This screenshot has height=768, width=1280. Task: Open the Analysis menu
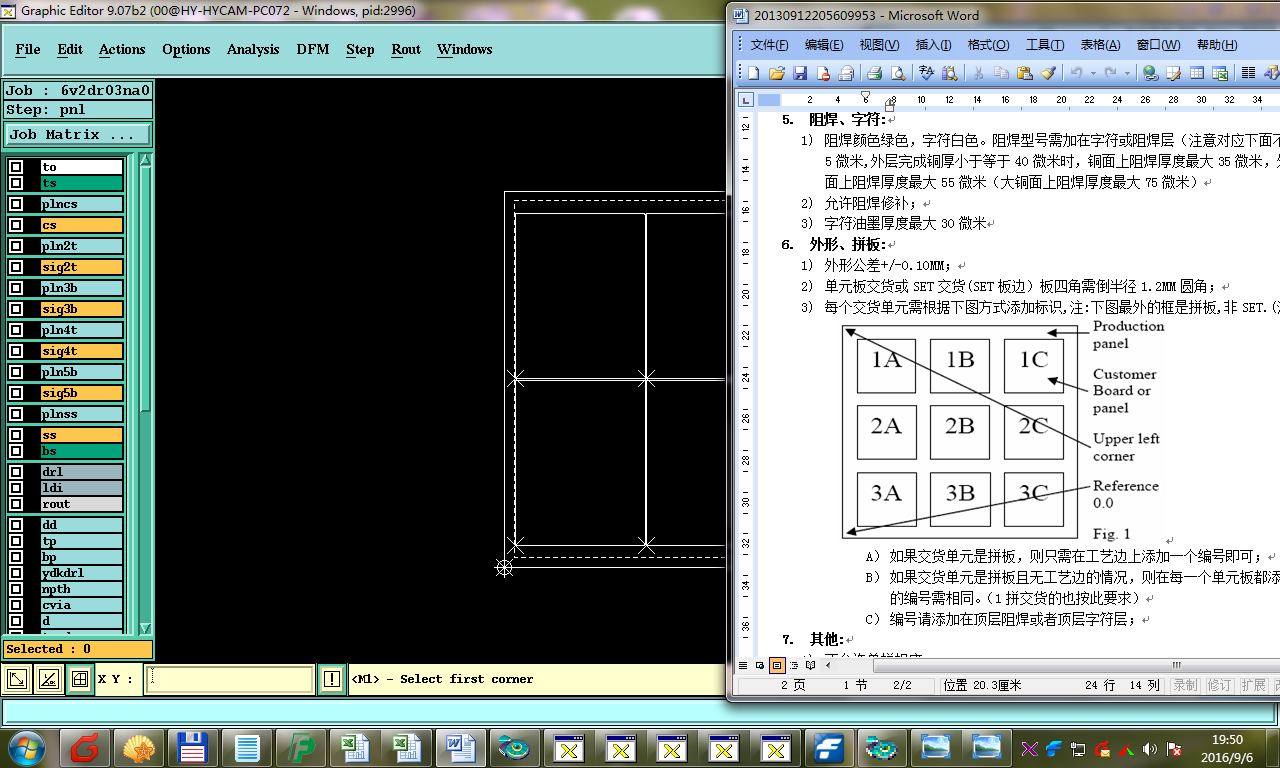point(253,49)
